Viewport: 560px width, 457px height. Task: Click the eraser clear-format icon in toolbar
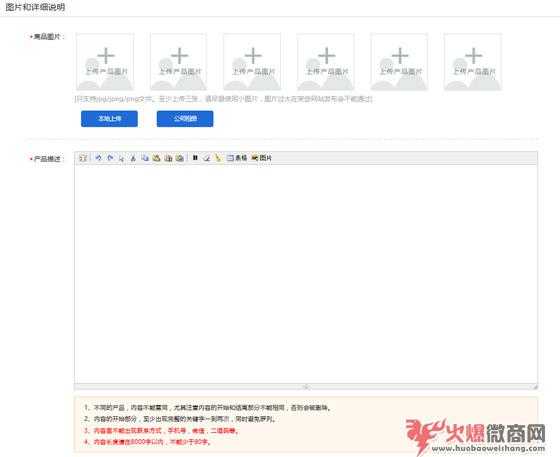(206, 158)
